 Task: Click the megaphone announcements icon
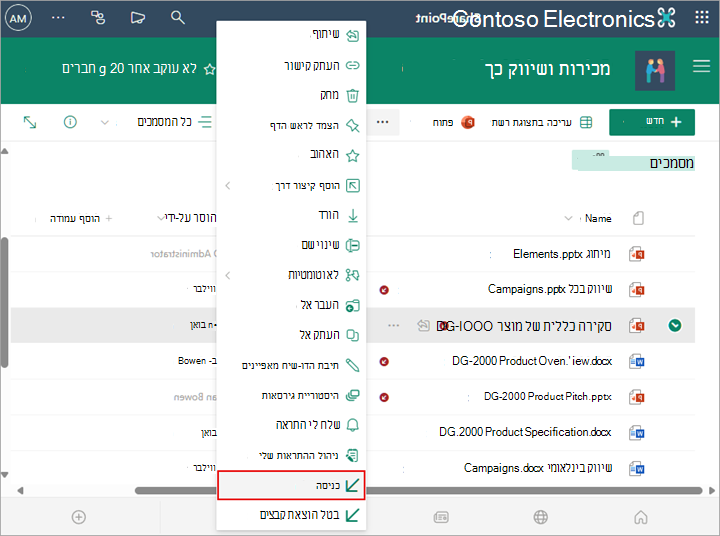click(137, 18)
